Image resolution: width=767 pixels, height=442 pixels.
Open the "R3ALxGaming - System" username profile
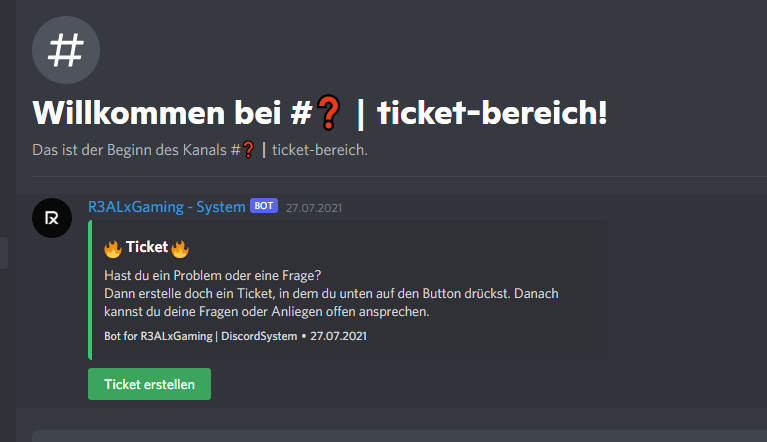tap(167, 207)
